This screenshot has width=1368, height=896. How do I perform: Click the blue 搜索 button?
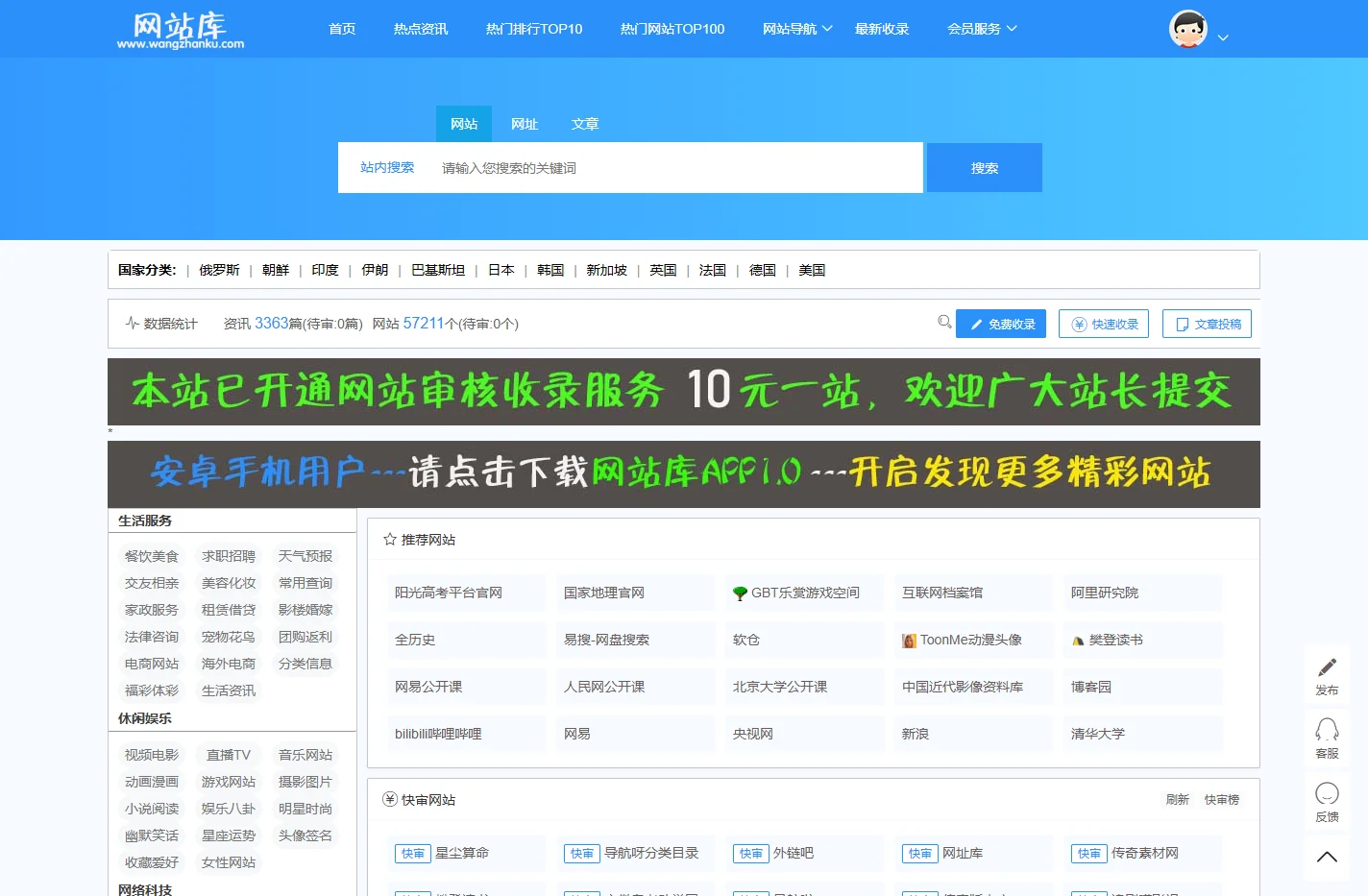pyautogui.click(x=985, y=168)
